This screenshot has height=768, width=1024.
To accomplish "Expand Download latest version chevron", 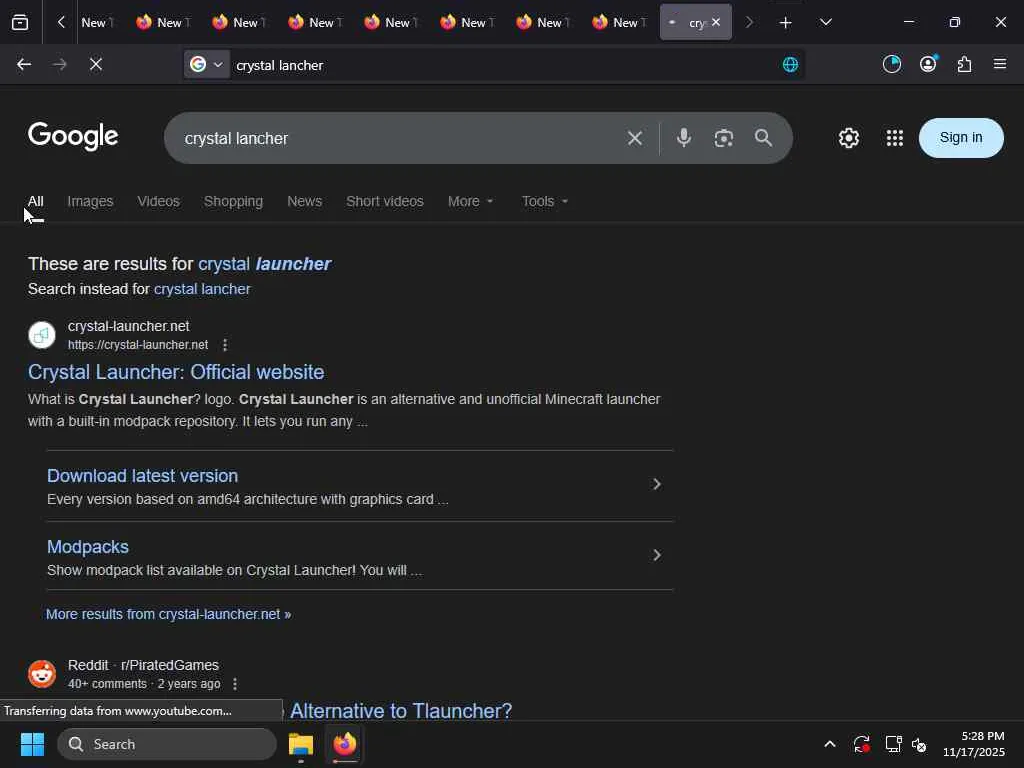I will (657, 484).
